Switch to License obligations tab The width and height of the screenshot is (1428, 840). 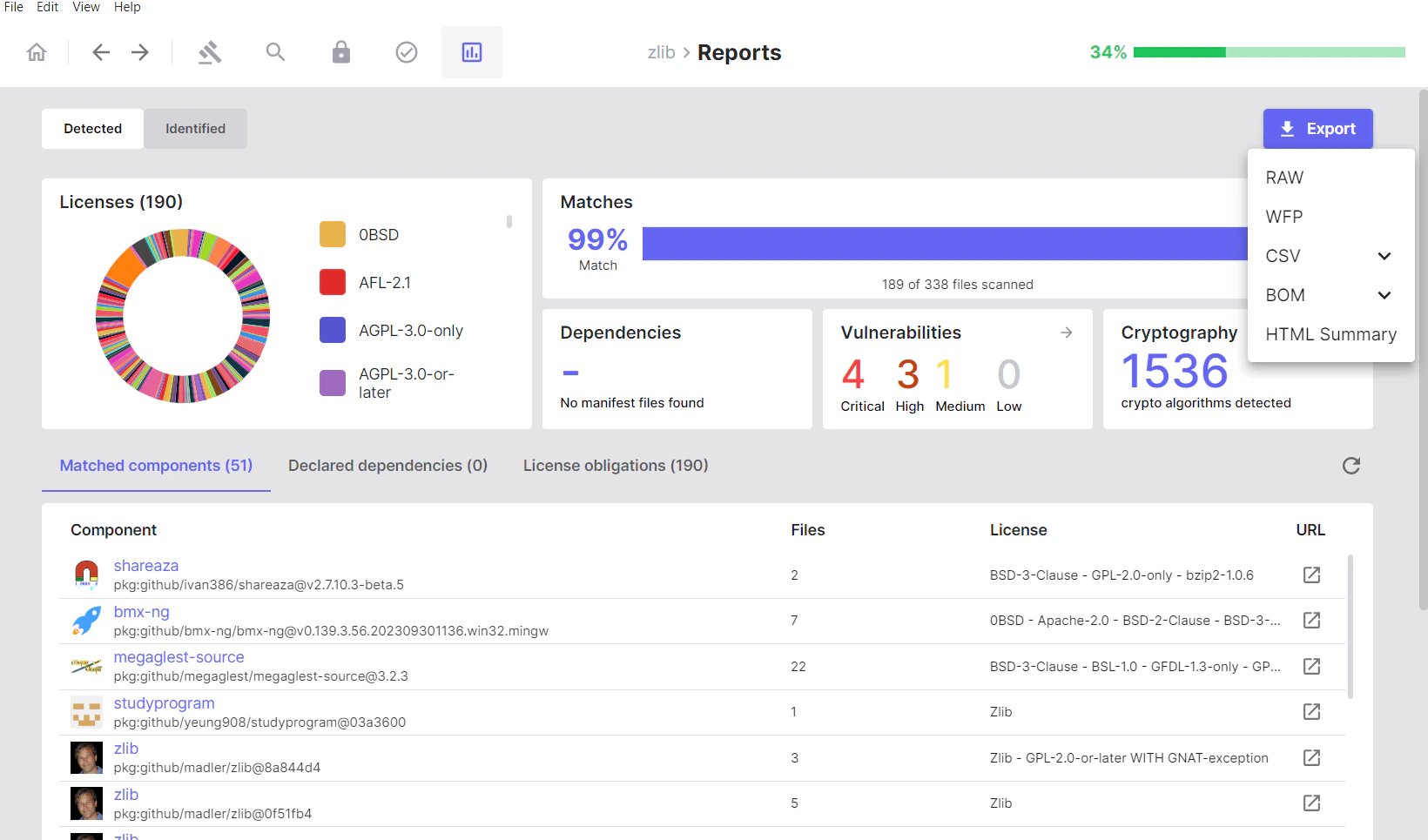615,466
